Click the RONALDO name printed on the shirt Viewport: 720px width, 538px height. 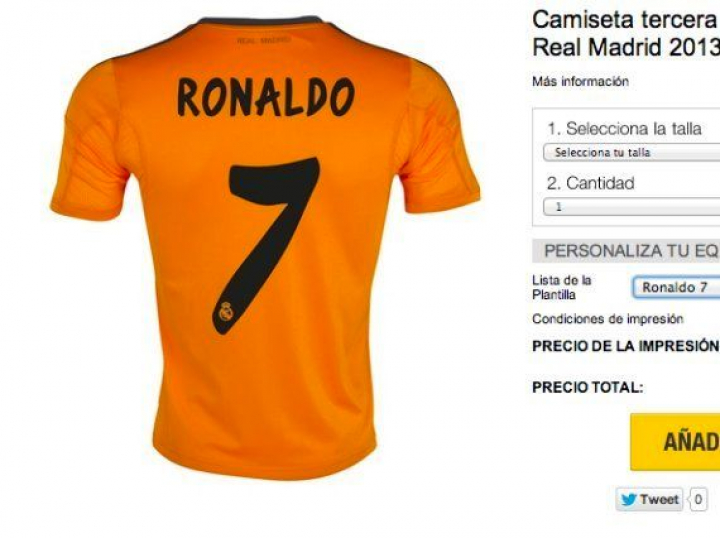point(266,97)
